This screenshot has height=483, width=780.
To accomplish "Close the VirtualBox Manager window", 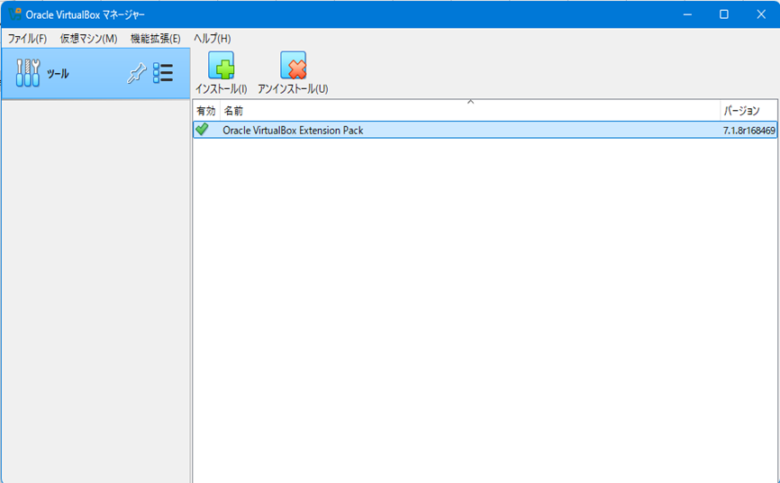I will point(761,14).
